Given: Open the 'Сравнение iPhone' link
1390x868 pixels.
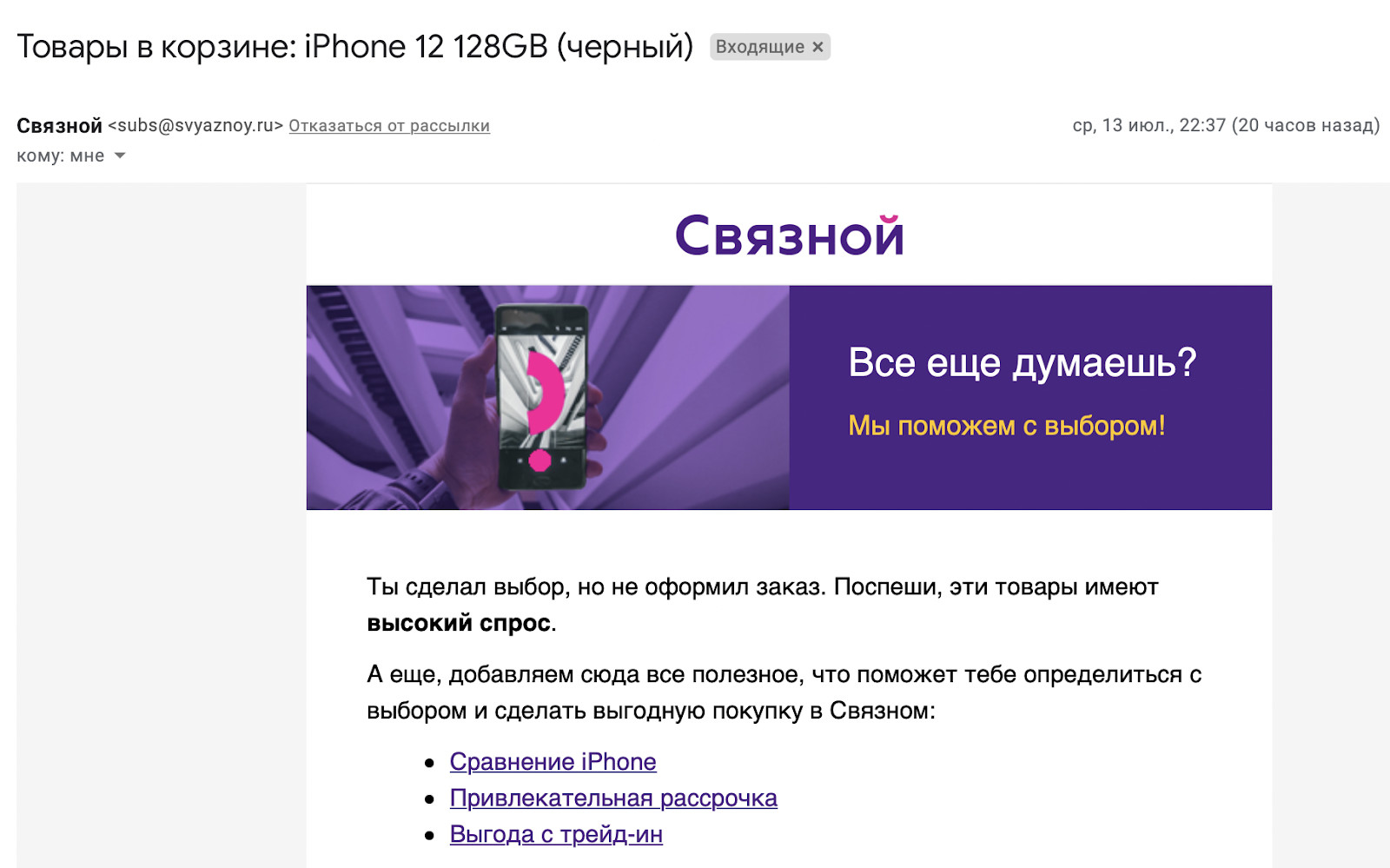Looking at the screenshot, I should coord(553,762).
